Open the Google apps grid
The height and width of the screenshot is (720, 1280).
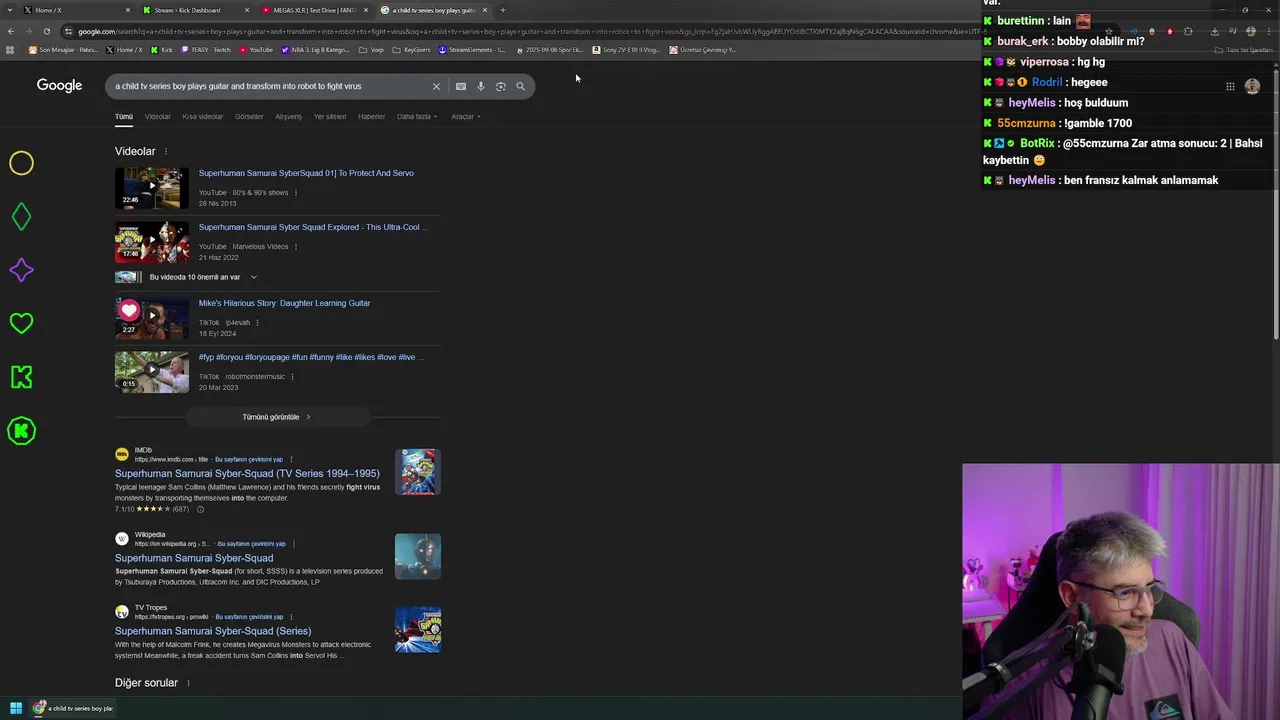[1230, 86]
